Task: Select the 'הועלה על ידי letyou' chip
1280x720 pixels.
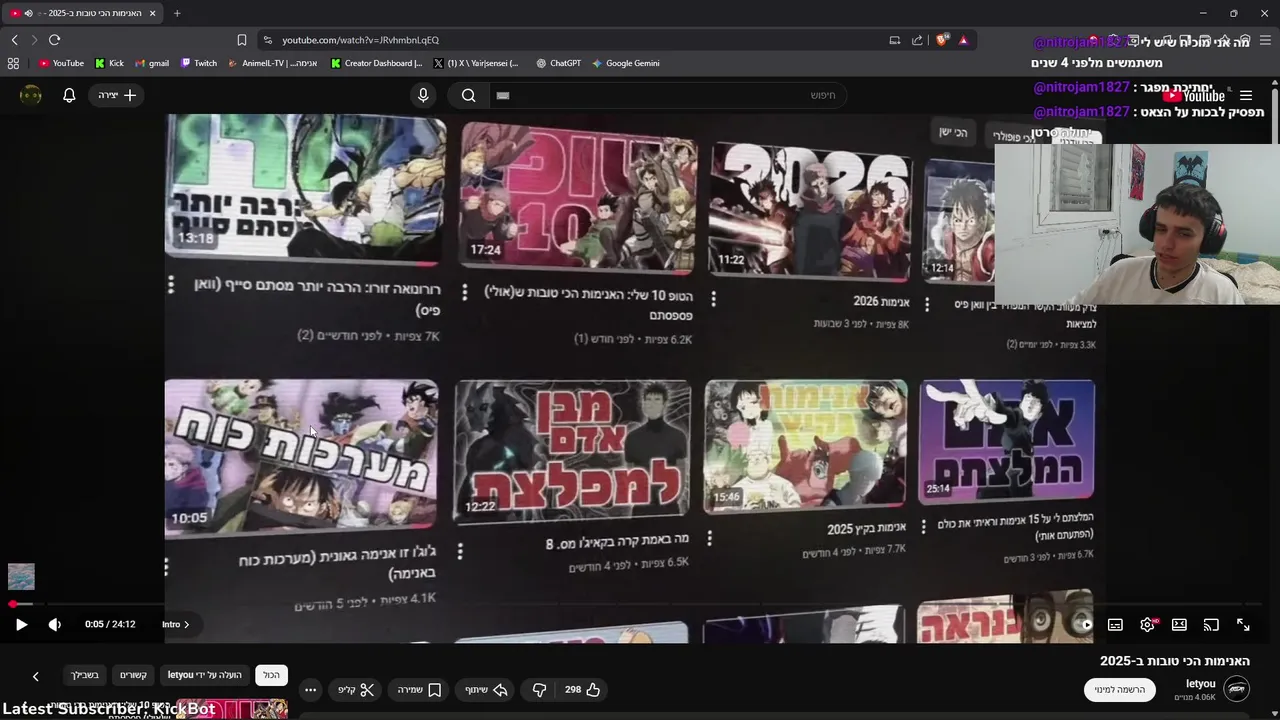Action: click(x=205, y=675)
